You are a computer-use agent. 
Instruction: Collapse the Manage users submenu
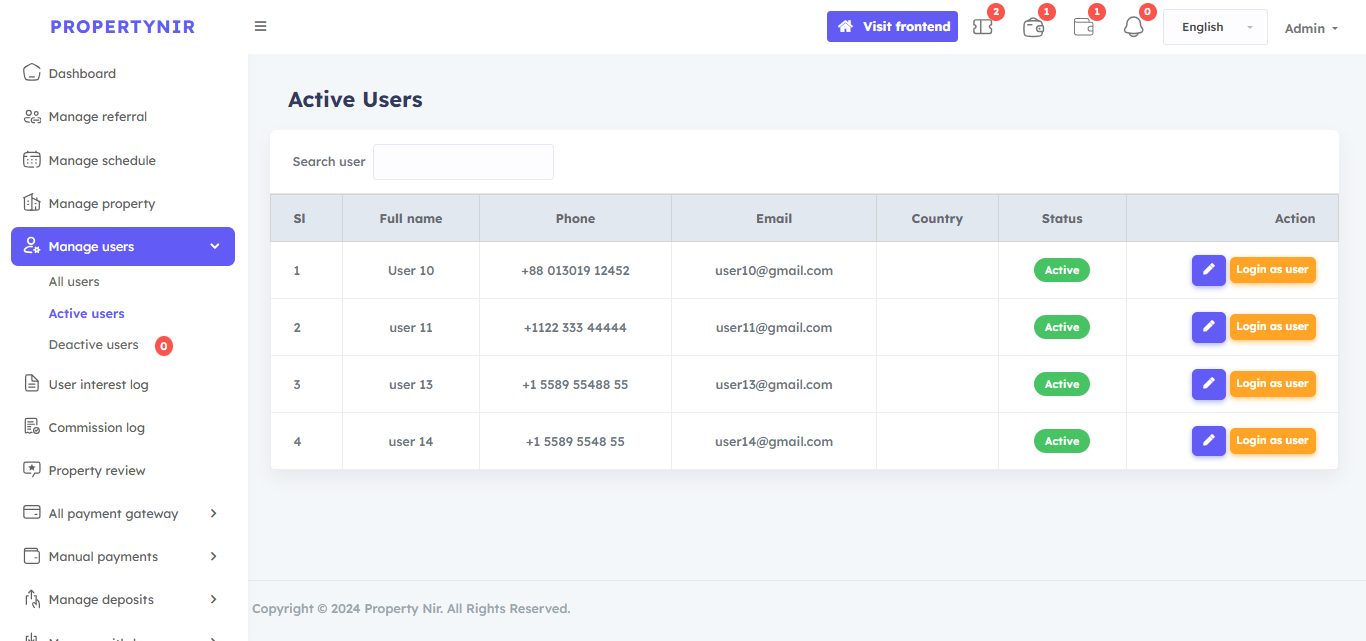point(215,247)
